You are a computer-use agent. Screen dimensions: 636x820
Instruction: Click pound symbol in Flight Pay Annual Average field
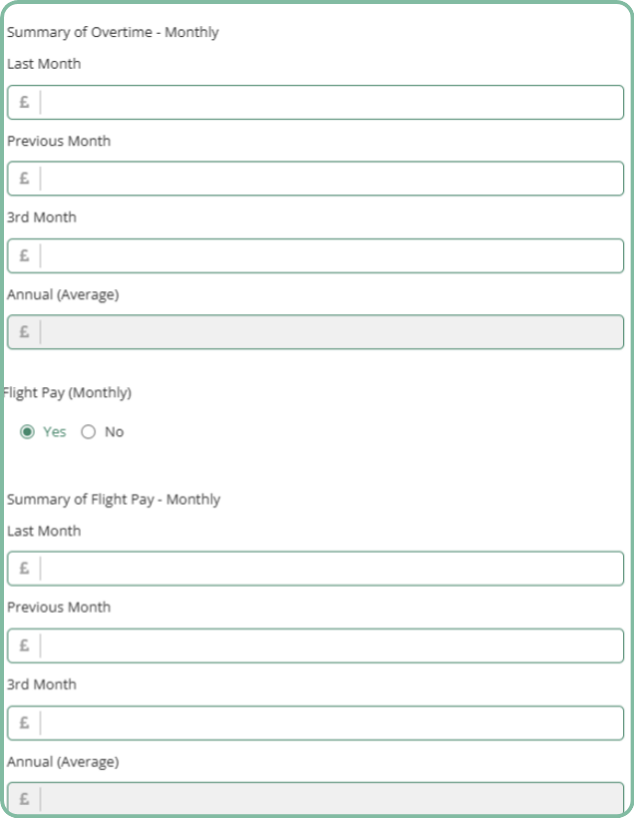[x=24, y=799]
